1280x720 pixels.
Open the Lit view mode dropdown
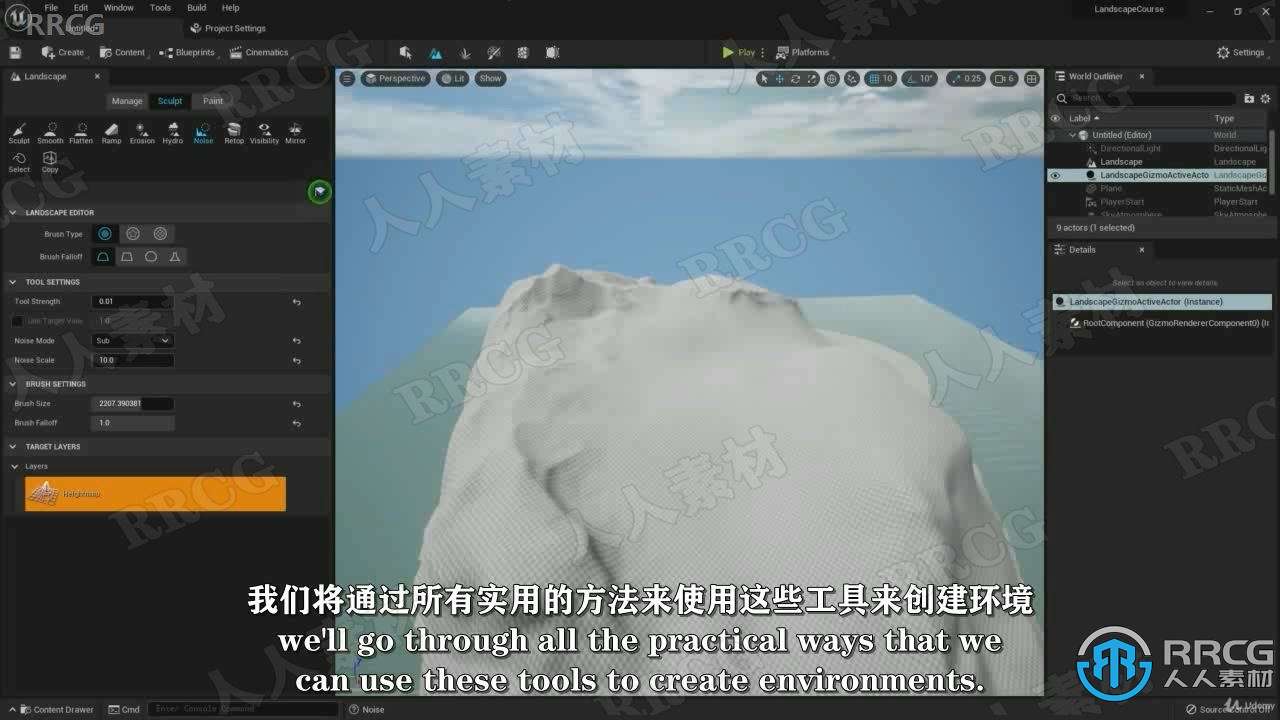pos(453,78)
